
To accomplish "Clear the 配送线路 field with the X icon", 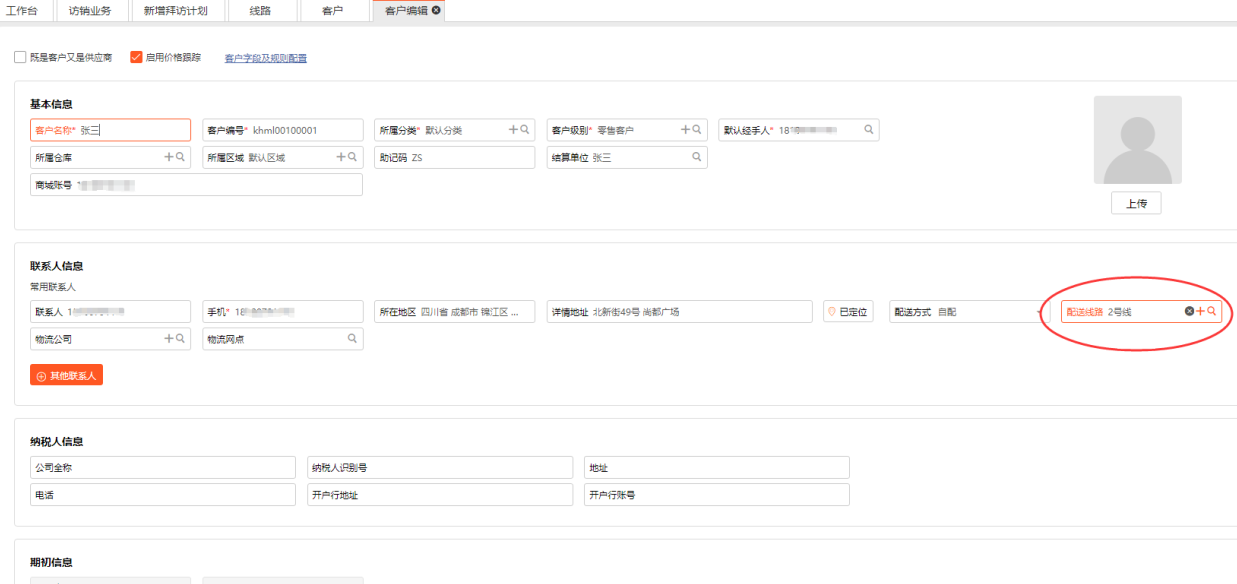I will coord(1189,312).
